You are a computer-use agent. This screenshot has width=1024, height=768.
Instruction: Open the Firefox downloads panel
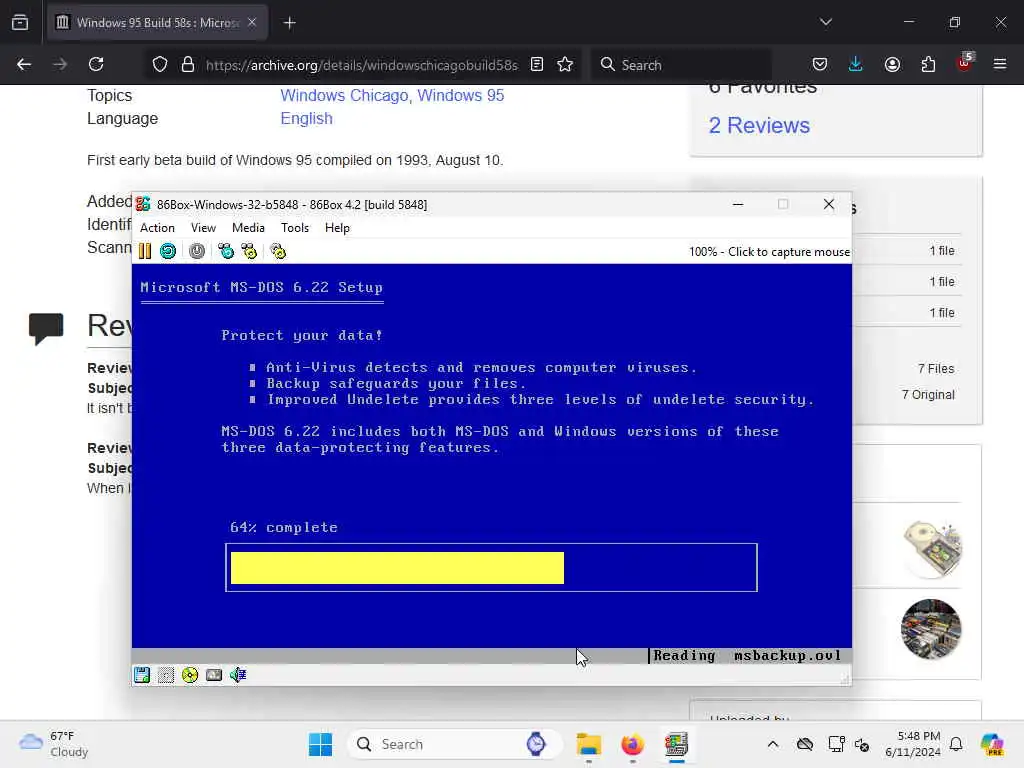pyautogui.click(x=856, y=65)
